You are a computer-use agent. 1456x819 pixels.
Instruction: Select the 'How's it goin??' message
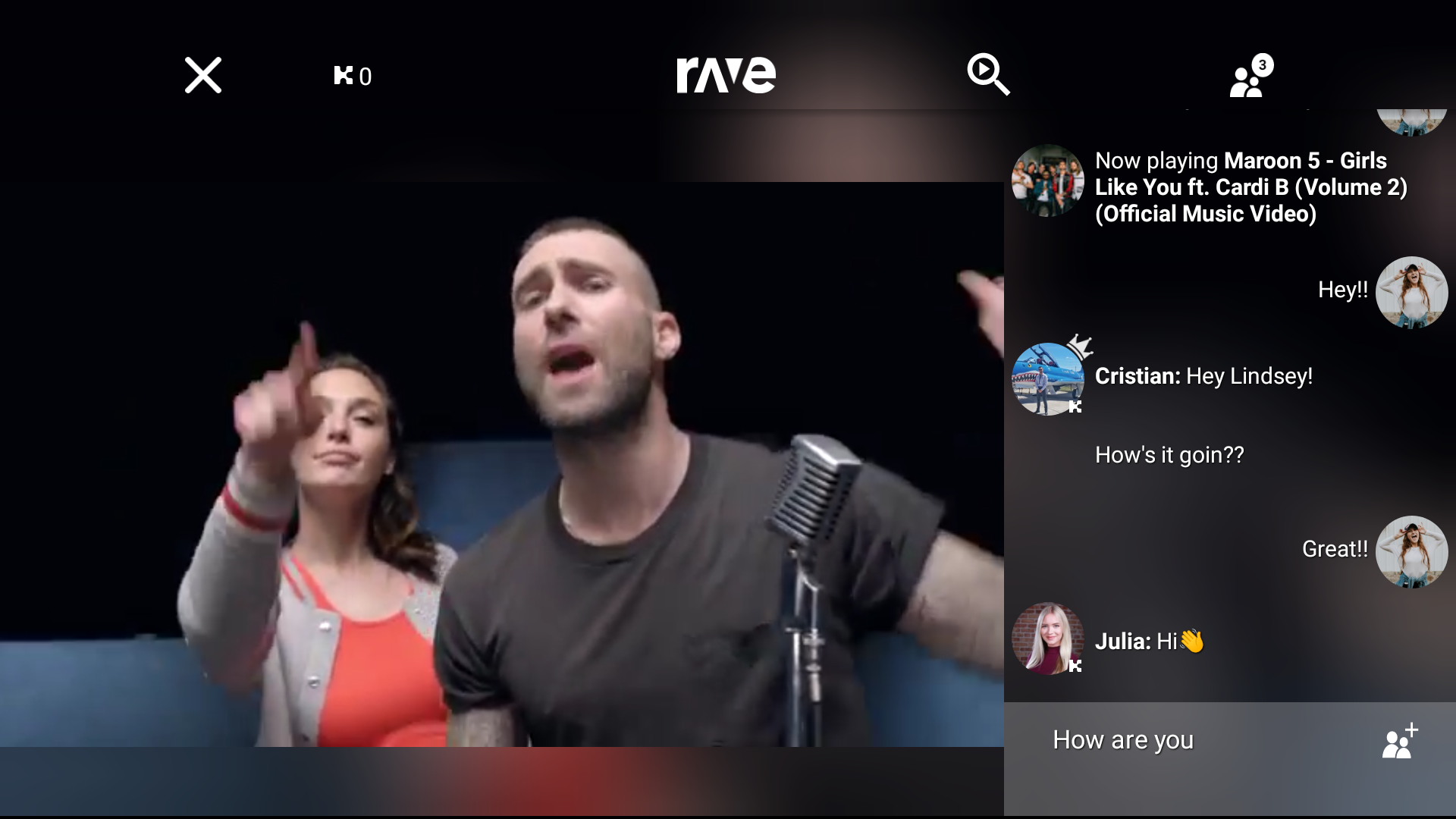(1169, 455)
